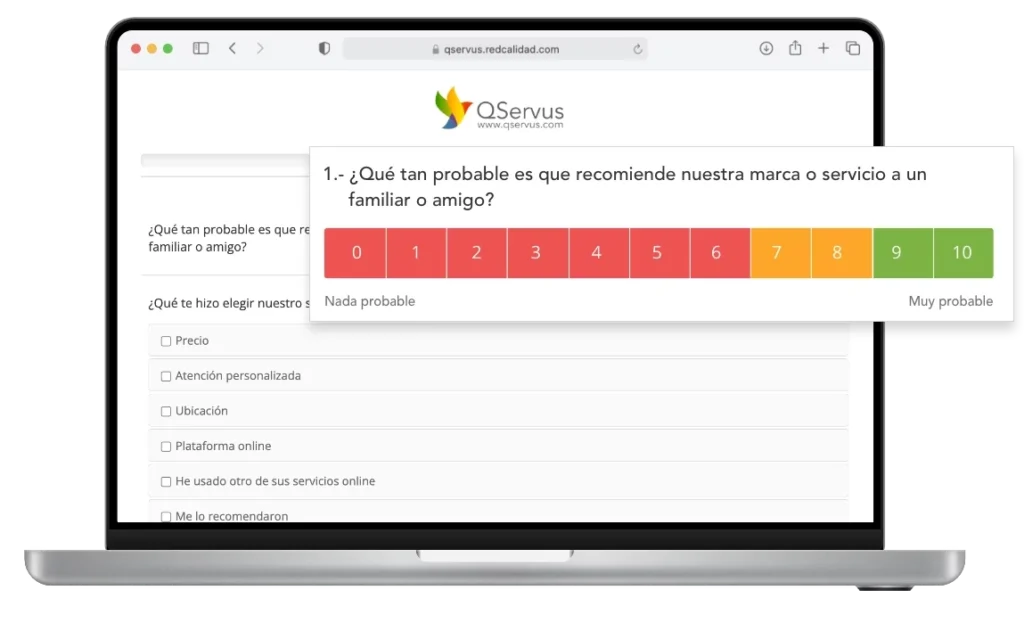
Task: Open the downloads icon in toolbar
Action: point(766,48)
